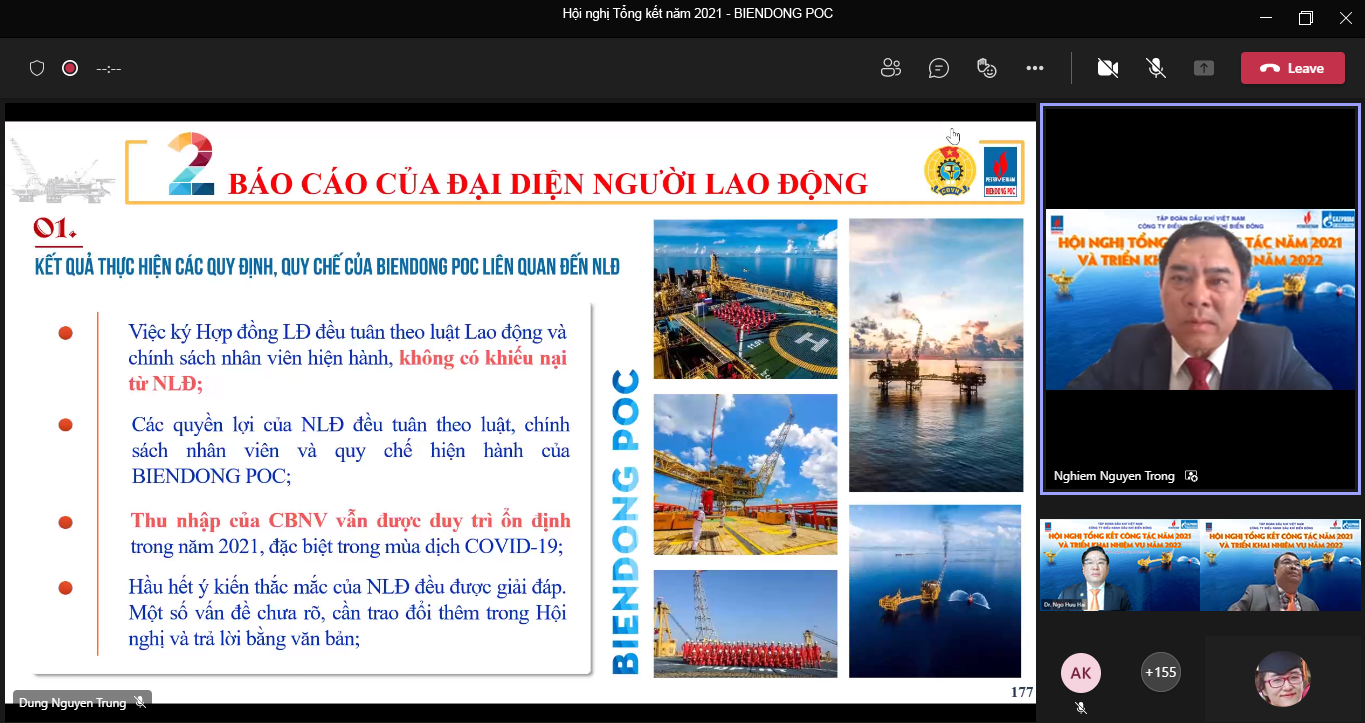Click the AK participant avatar

click(1081, 673)
